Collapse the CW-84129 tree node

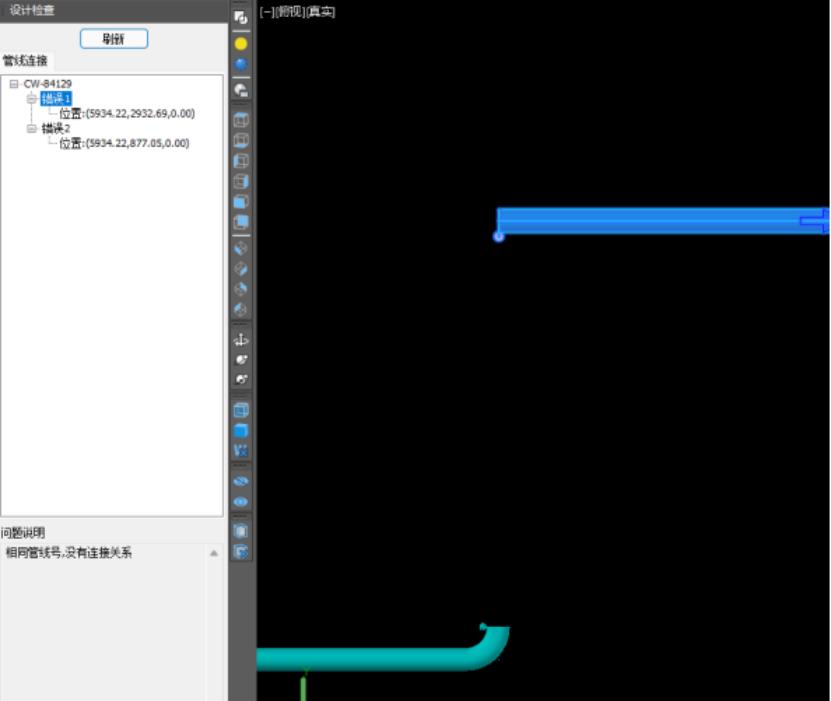pos(14,84)
